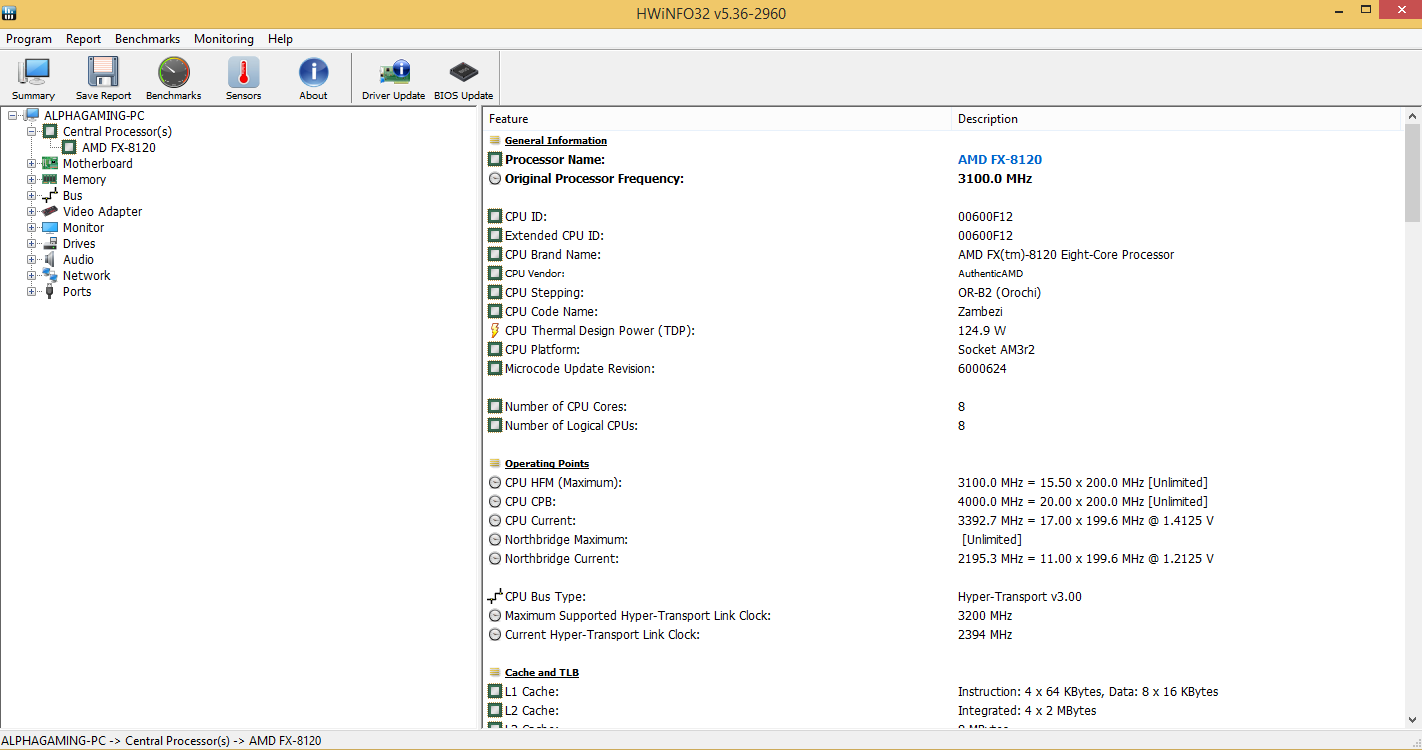Click the status bar path text

point(162,740)
